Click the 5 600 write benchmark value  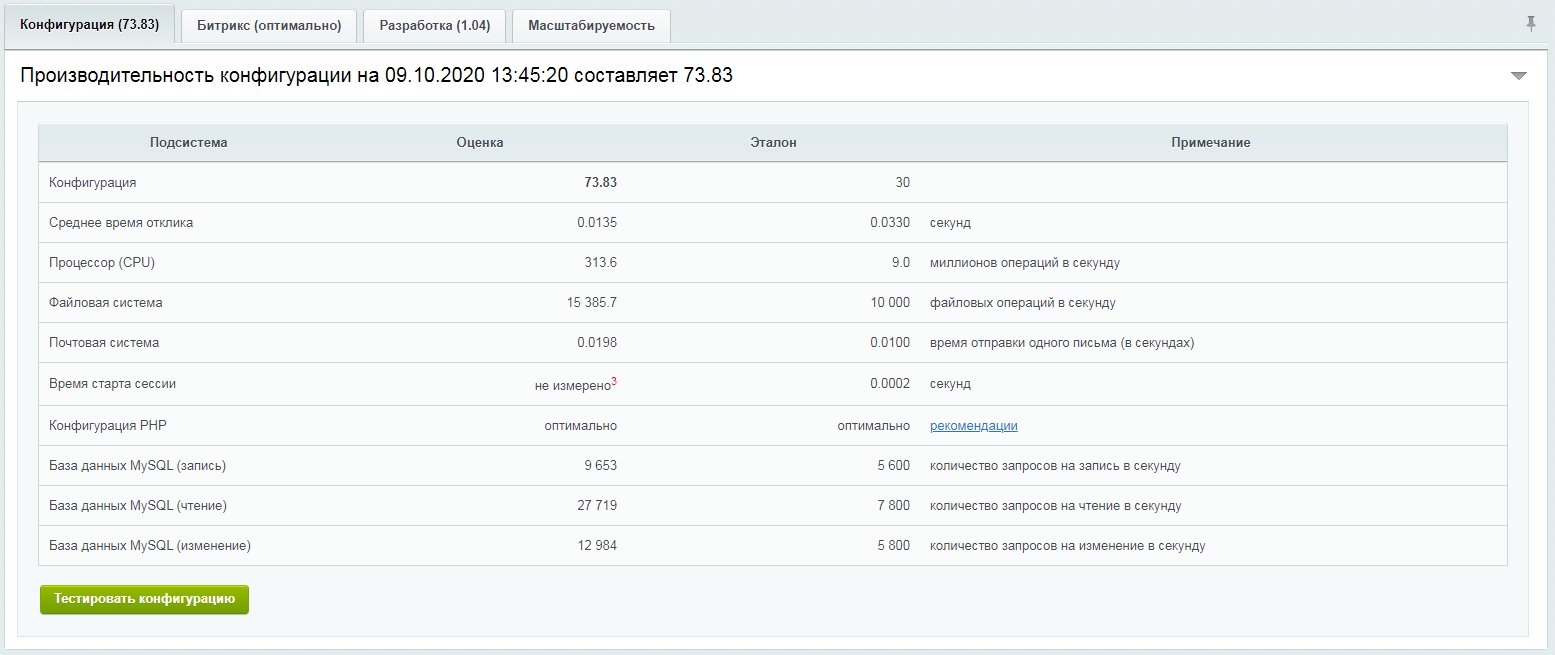coord(894,465)
